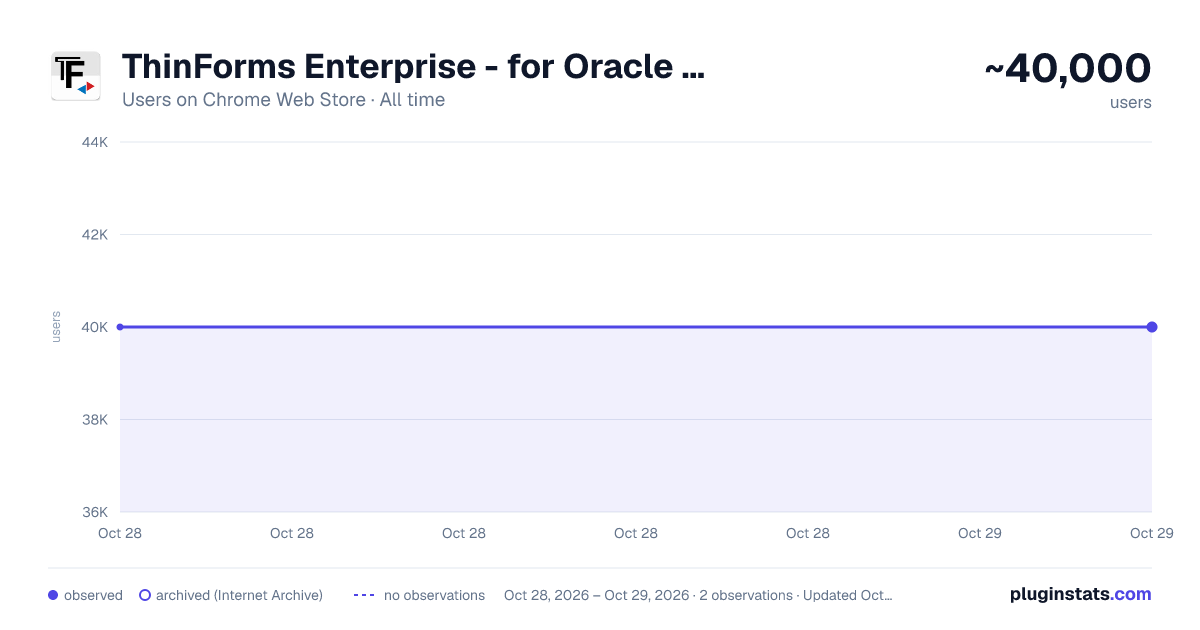Click the date range and observations summary text
Screen dimensions: 1200x630
point(698,595)
